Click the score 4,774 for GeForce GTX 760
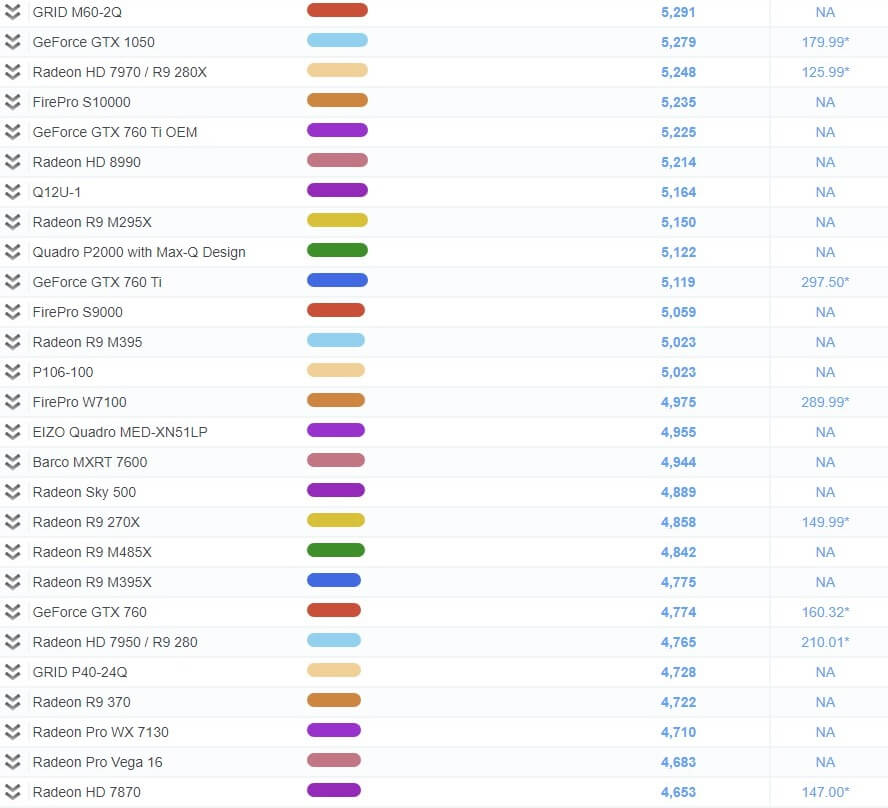The image size is (888, 808). [678, 613]
